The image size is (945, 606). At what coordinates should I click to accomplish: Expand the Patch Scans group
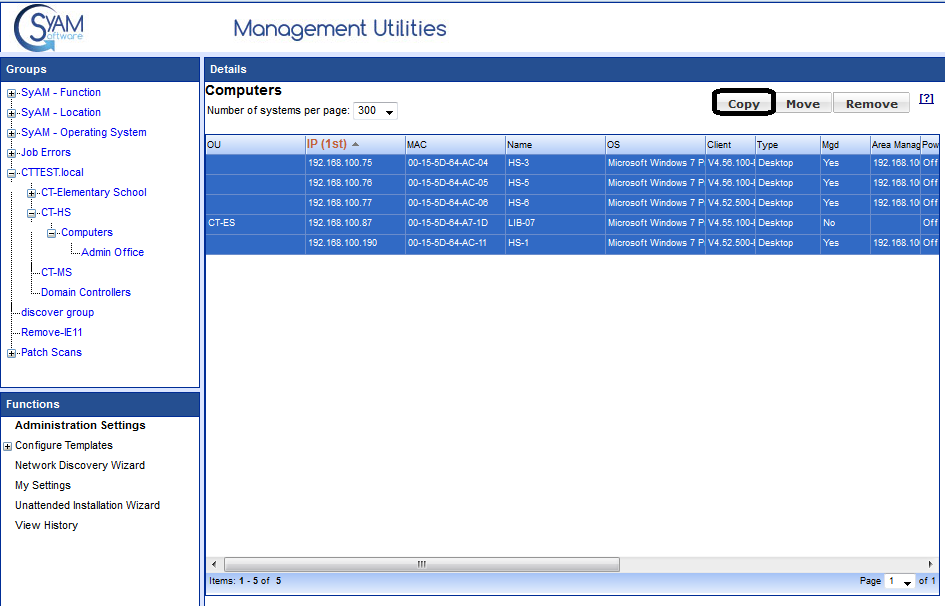12,353
